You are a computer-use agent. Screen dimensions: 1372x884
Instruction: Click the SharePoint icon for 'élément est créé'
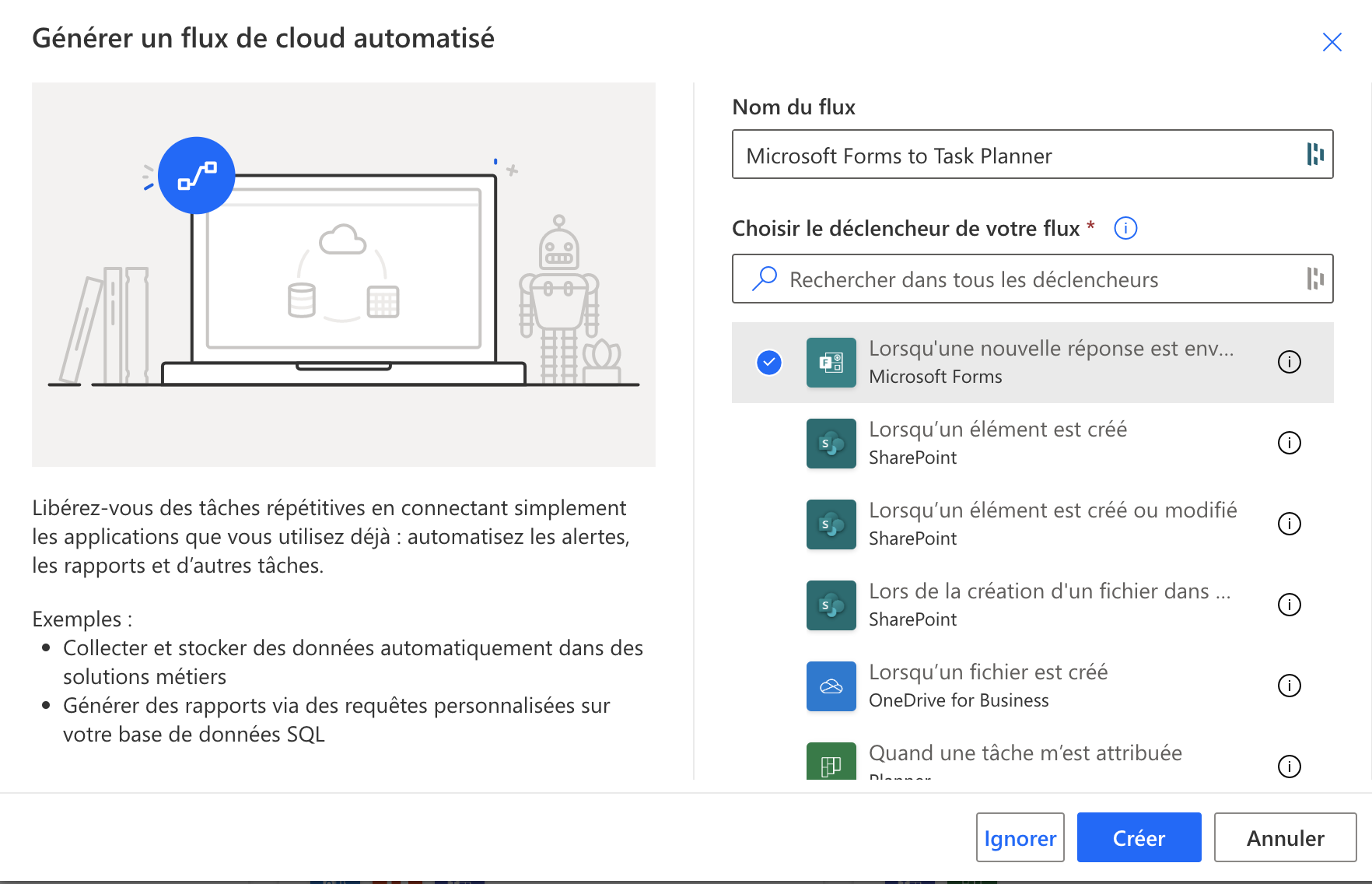point(831,444)
